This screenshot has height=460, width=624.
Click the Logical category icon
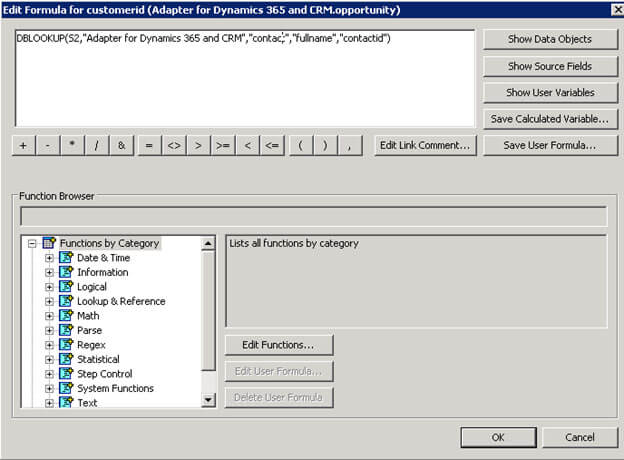(x=66, y=287)
